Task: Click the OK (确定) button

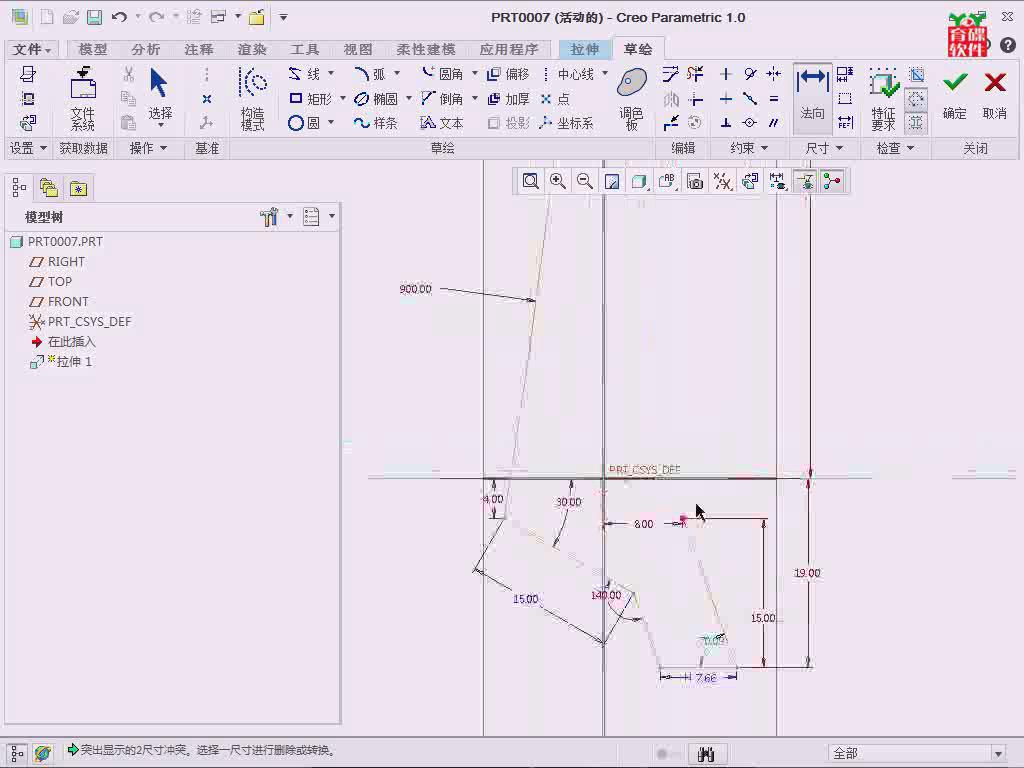Action: click(955, 95)
